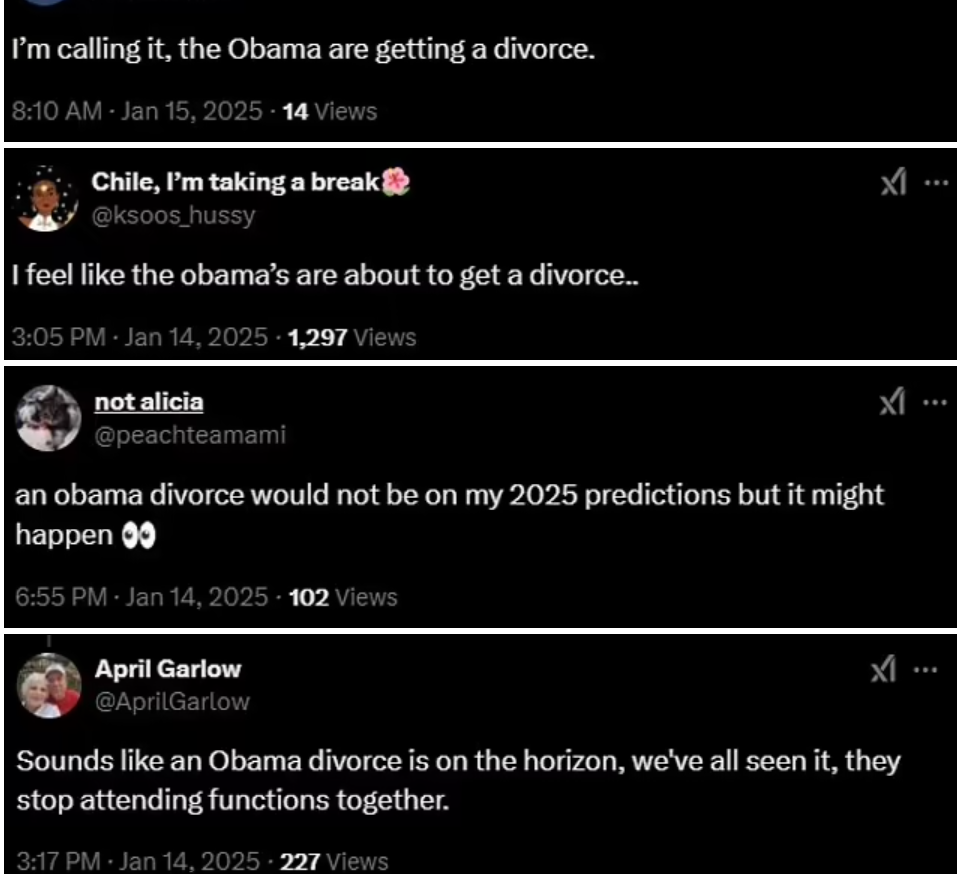Open the profile picture of @peachteamami
Viewport: 958px width, 874px height.
coord(48,418)
